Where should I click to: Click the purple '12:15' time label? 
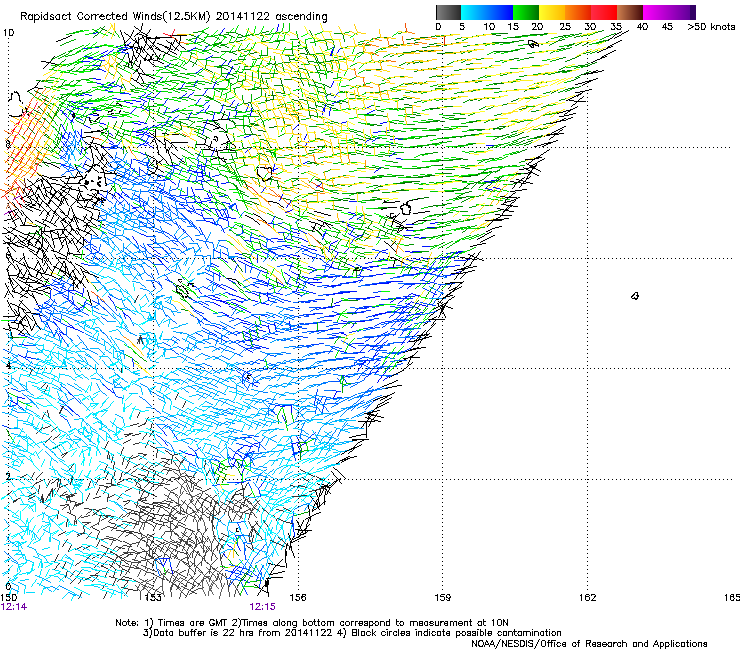[x=262, y=607]
